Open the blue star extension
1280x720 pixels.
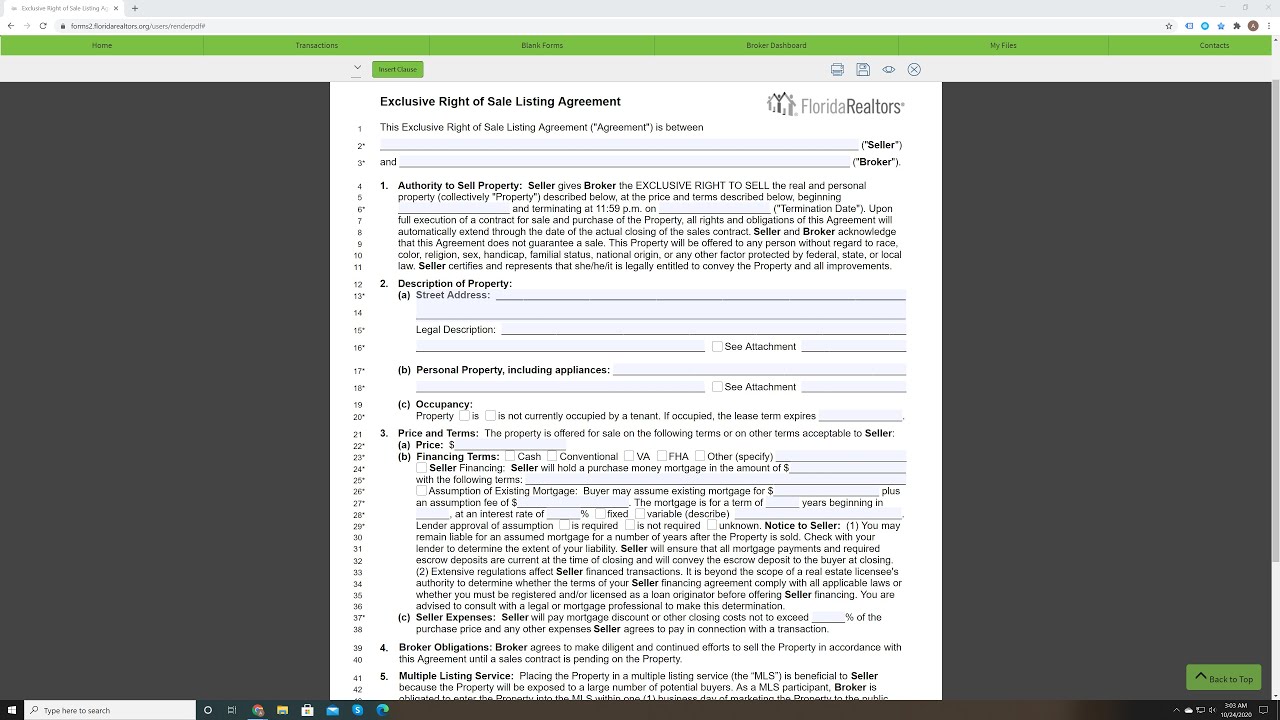pyautogui.click(x=1221, y=26)
